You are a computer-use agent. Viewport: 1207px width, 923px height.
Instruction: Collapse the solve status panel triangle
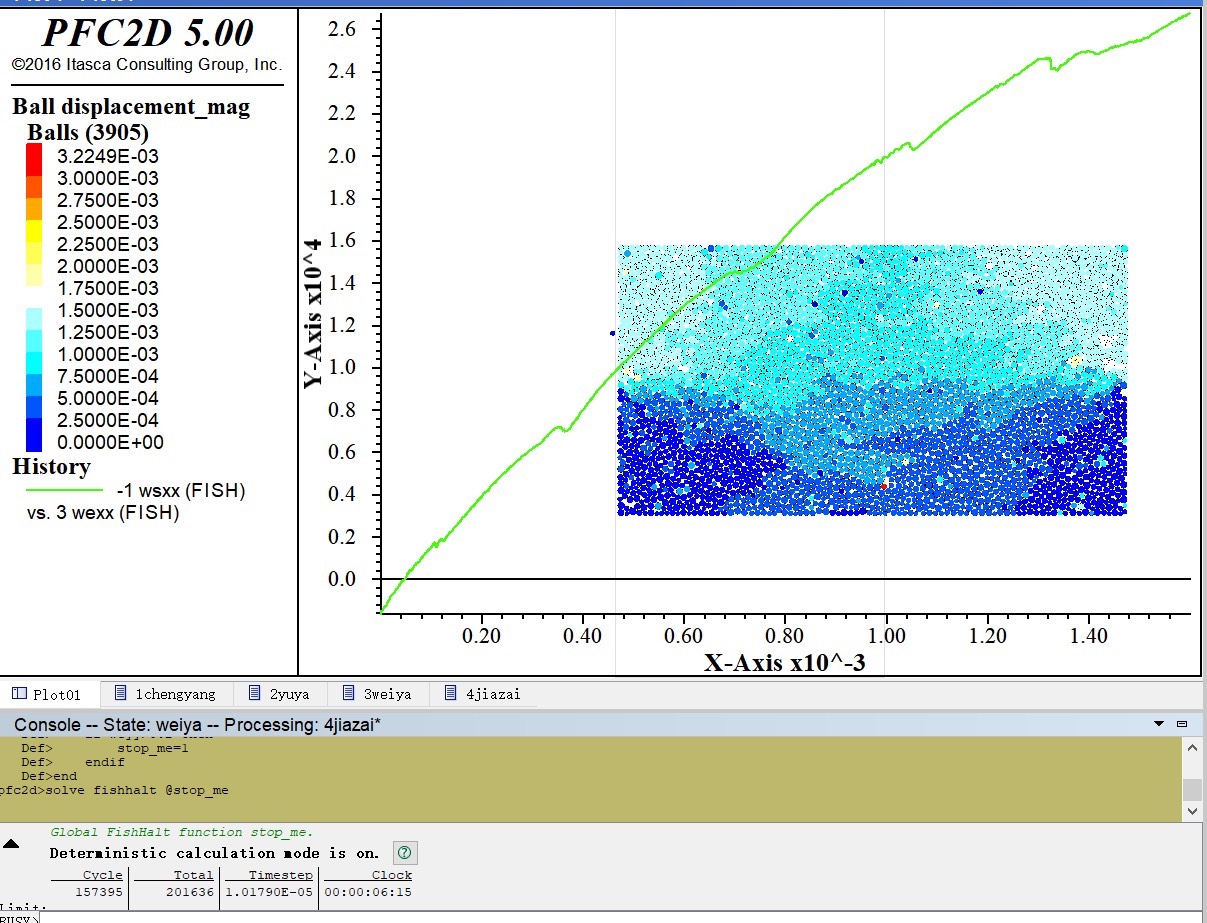click(11, 844)
